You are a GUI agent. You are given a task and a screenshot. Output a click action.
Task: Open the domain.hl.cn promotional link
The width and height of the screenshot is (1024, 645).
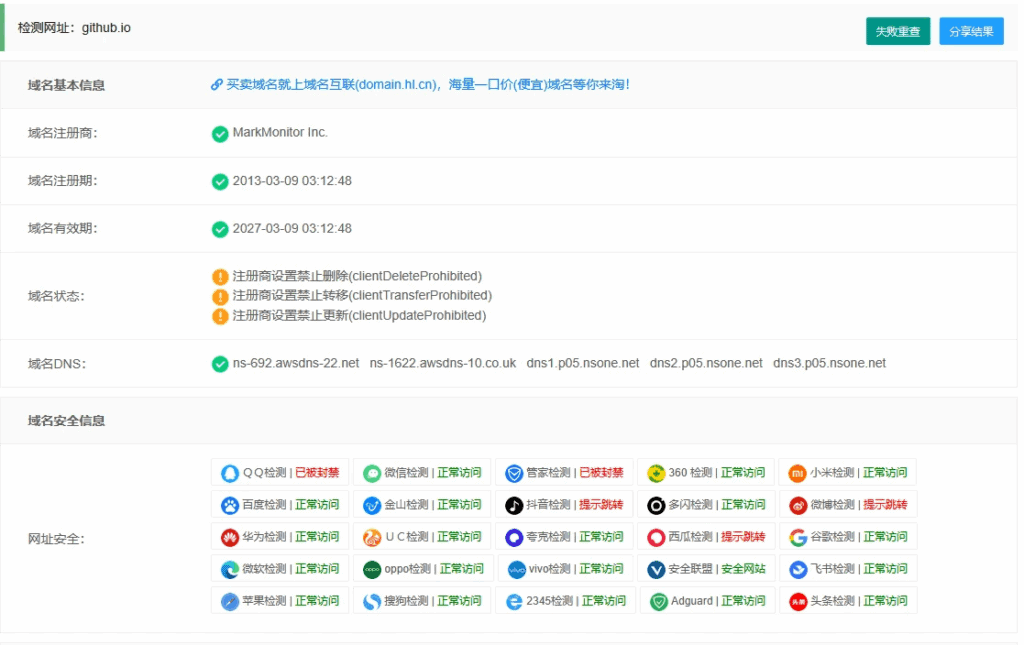(x=428, y=85)
